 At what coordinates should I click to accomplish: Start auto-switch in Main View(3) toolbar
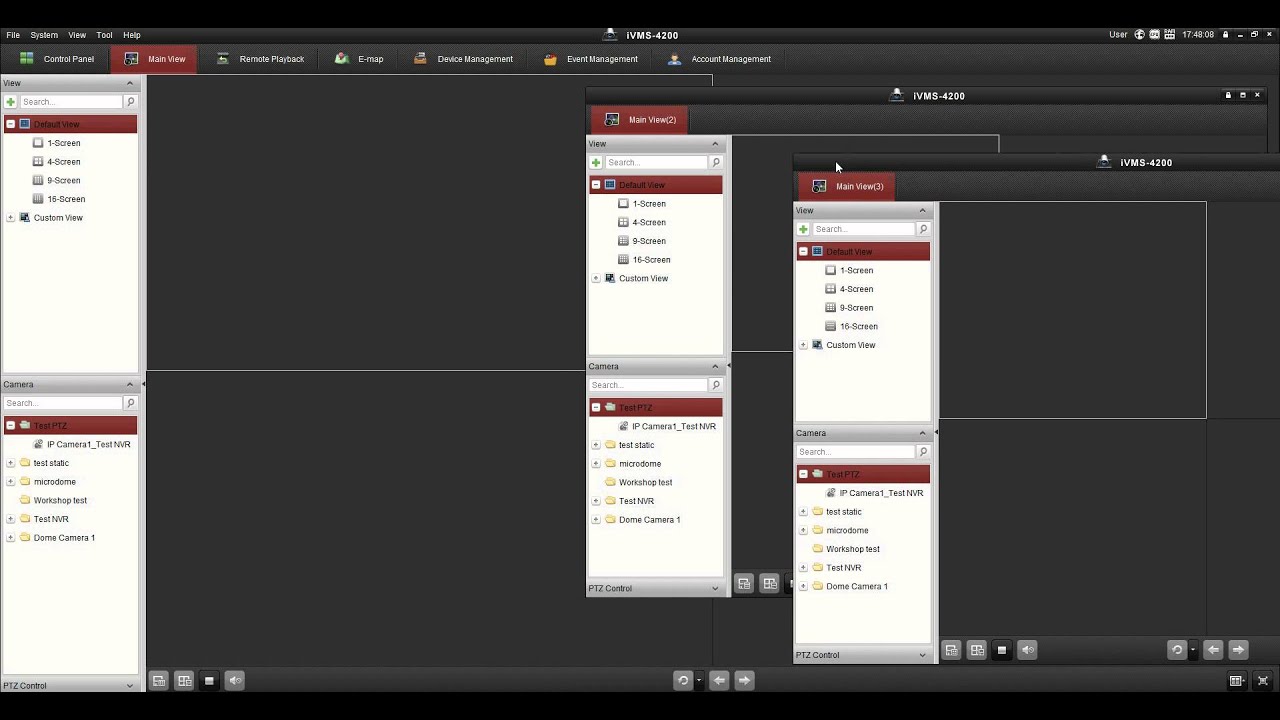coord(1177,650)
